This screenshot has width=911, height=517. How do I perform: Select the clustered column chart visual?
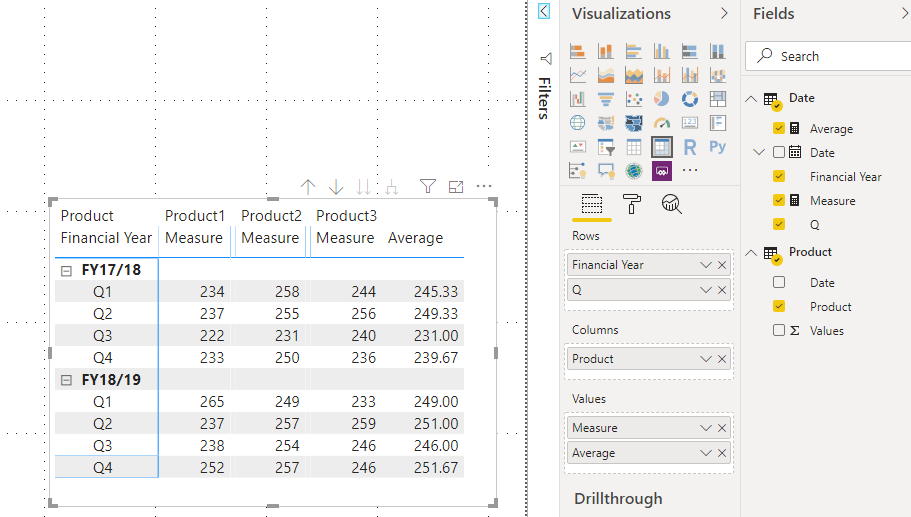662,51
